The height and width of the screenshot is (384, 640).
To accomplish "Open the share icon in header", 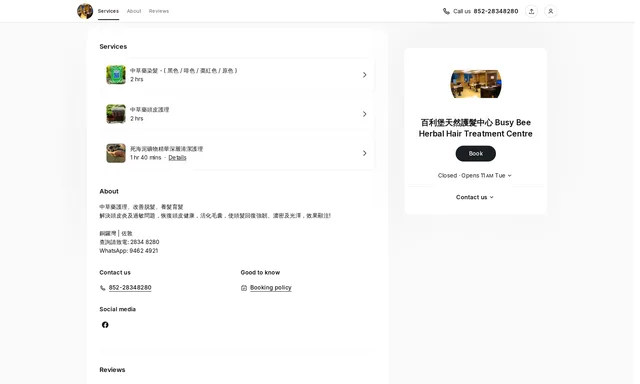I will pos(531,11).
